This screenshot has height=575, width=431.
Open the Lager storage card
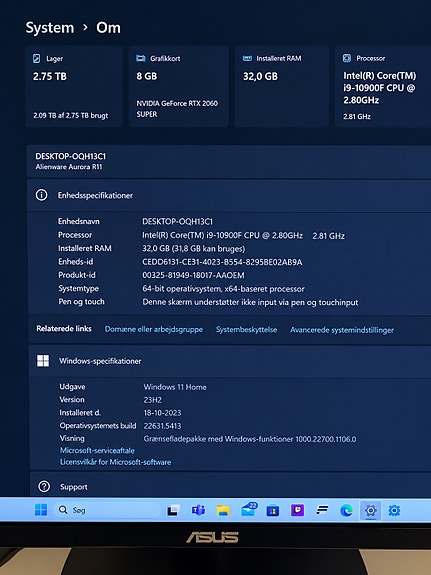point(74,87)
